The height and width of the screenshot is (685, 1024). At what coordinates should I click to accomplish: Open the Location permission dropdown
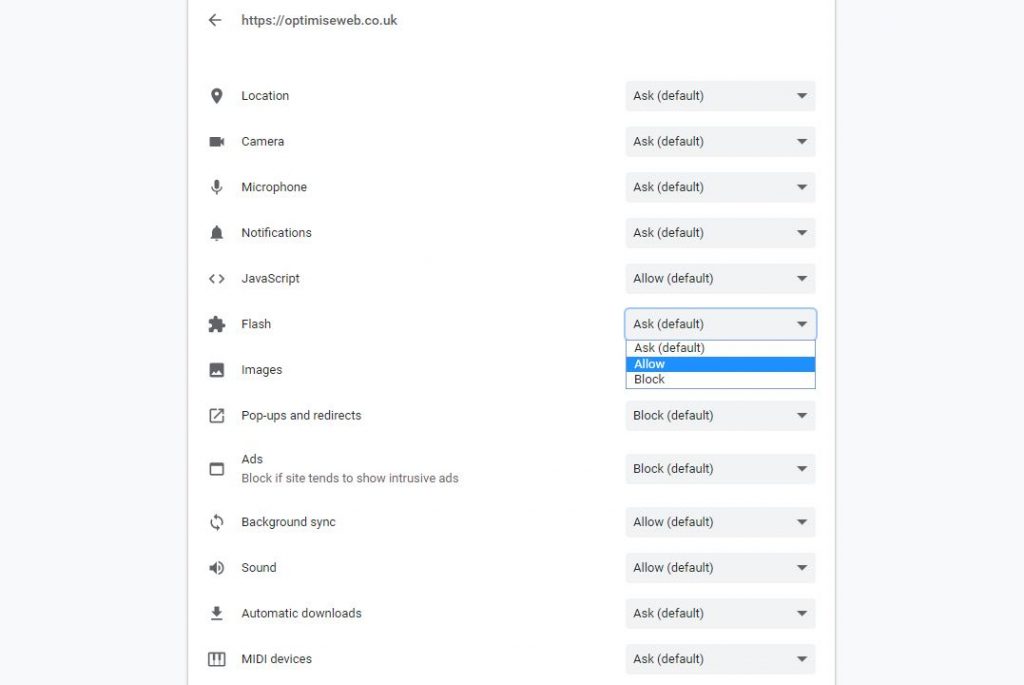720,96
